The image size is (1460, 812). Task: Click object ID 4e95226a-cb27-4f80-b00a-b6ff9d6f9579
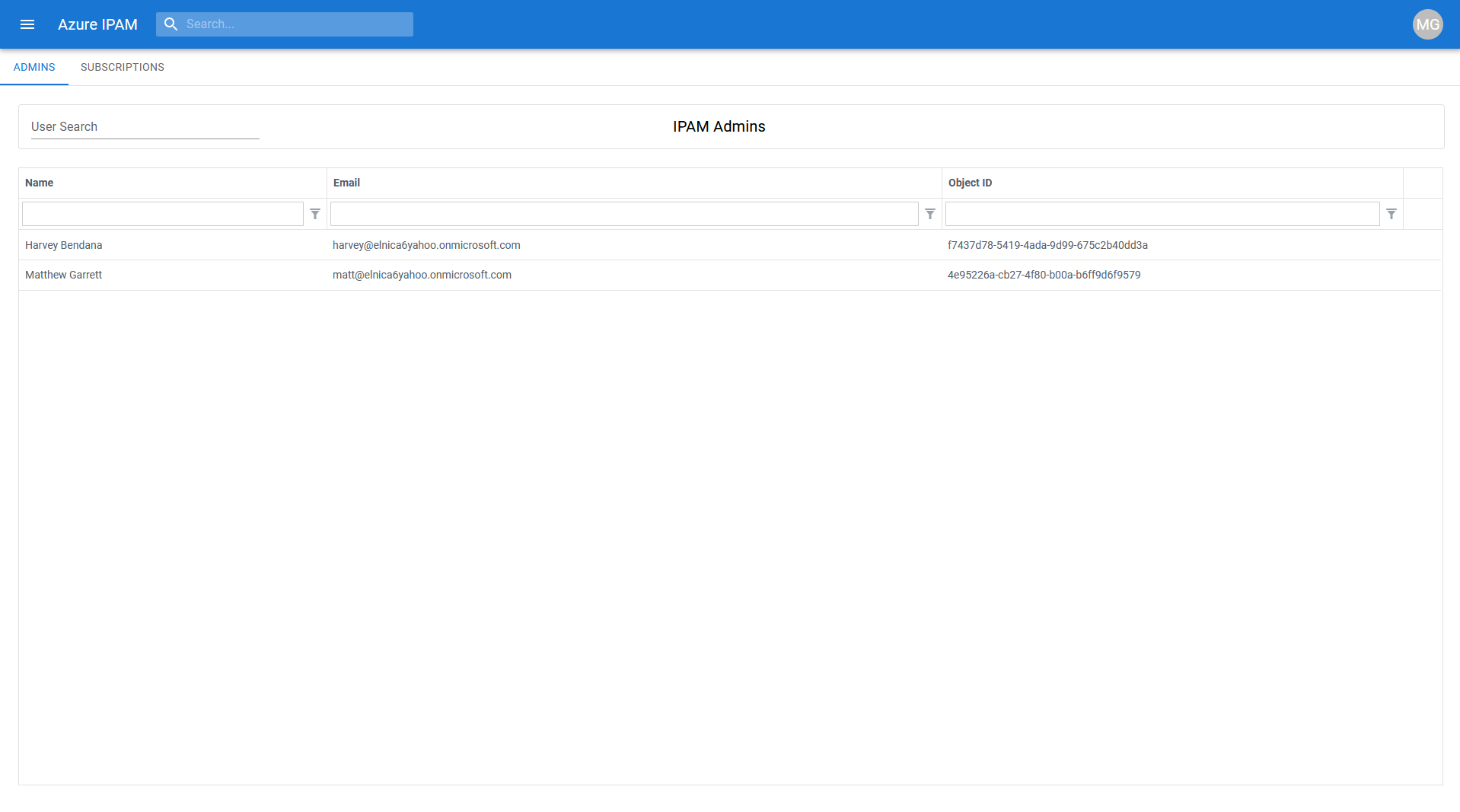pyautogui.click(x=1172, y=275)
